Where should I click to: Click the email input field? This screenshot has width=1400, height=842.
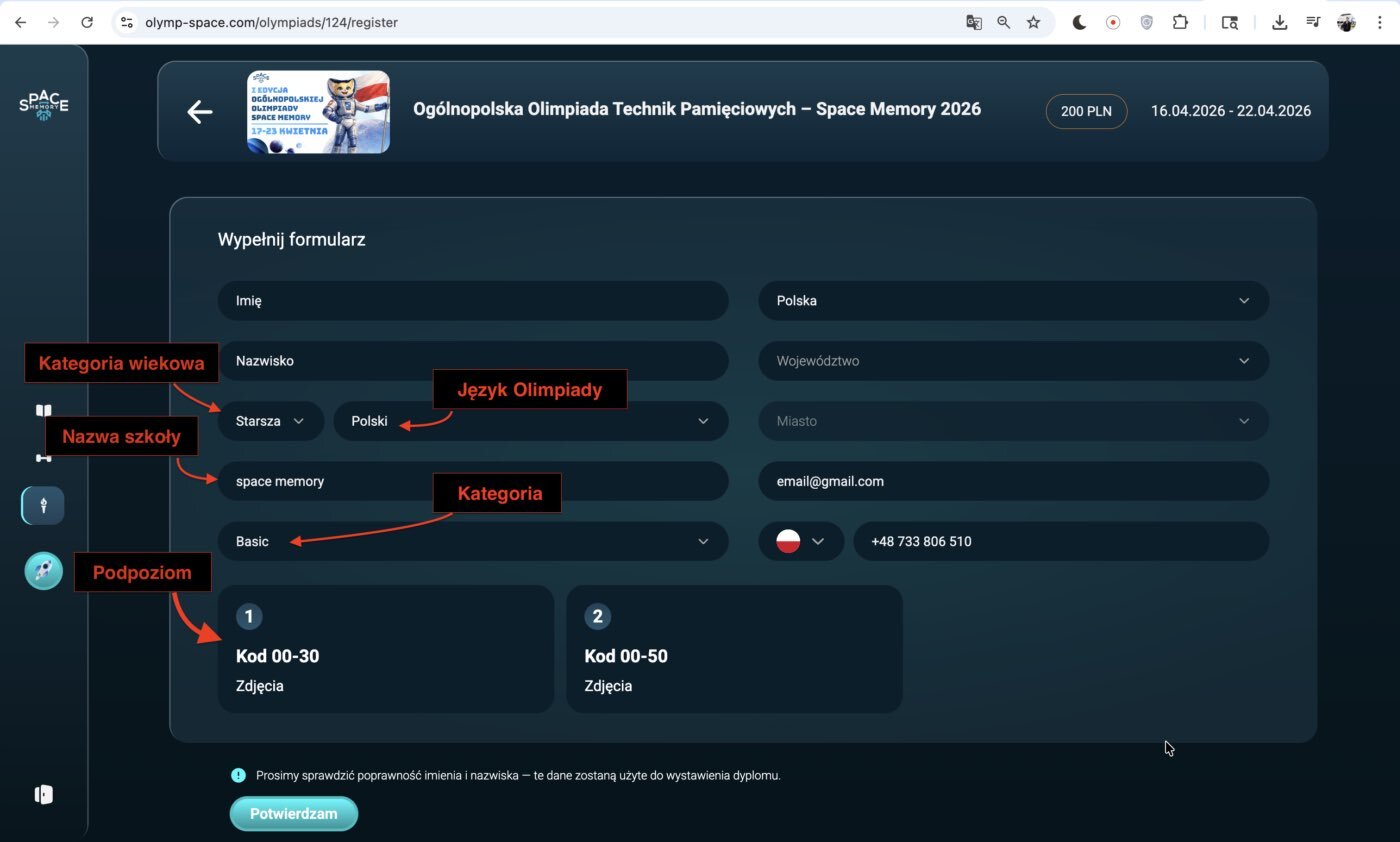pos(1013,481)
